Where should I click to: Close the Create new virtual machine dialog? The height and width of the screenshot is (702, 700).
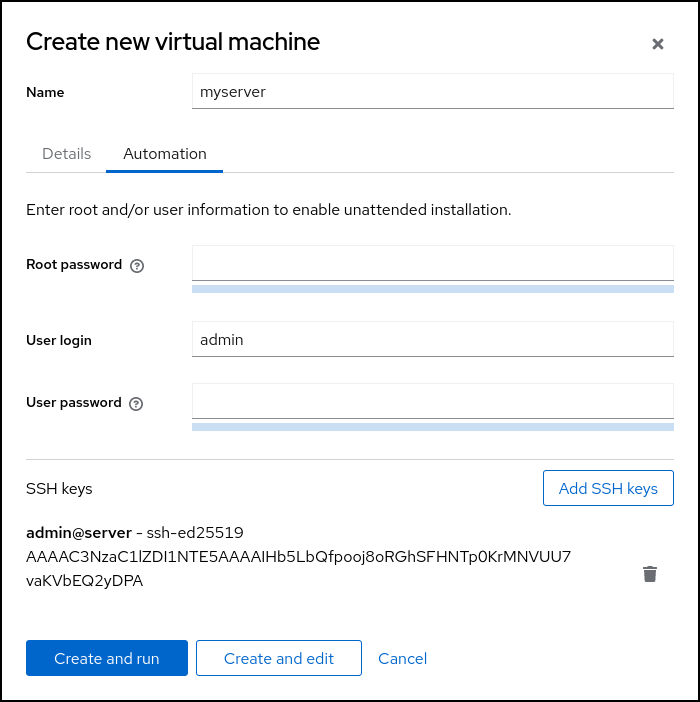coord(657,44)
